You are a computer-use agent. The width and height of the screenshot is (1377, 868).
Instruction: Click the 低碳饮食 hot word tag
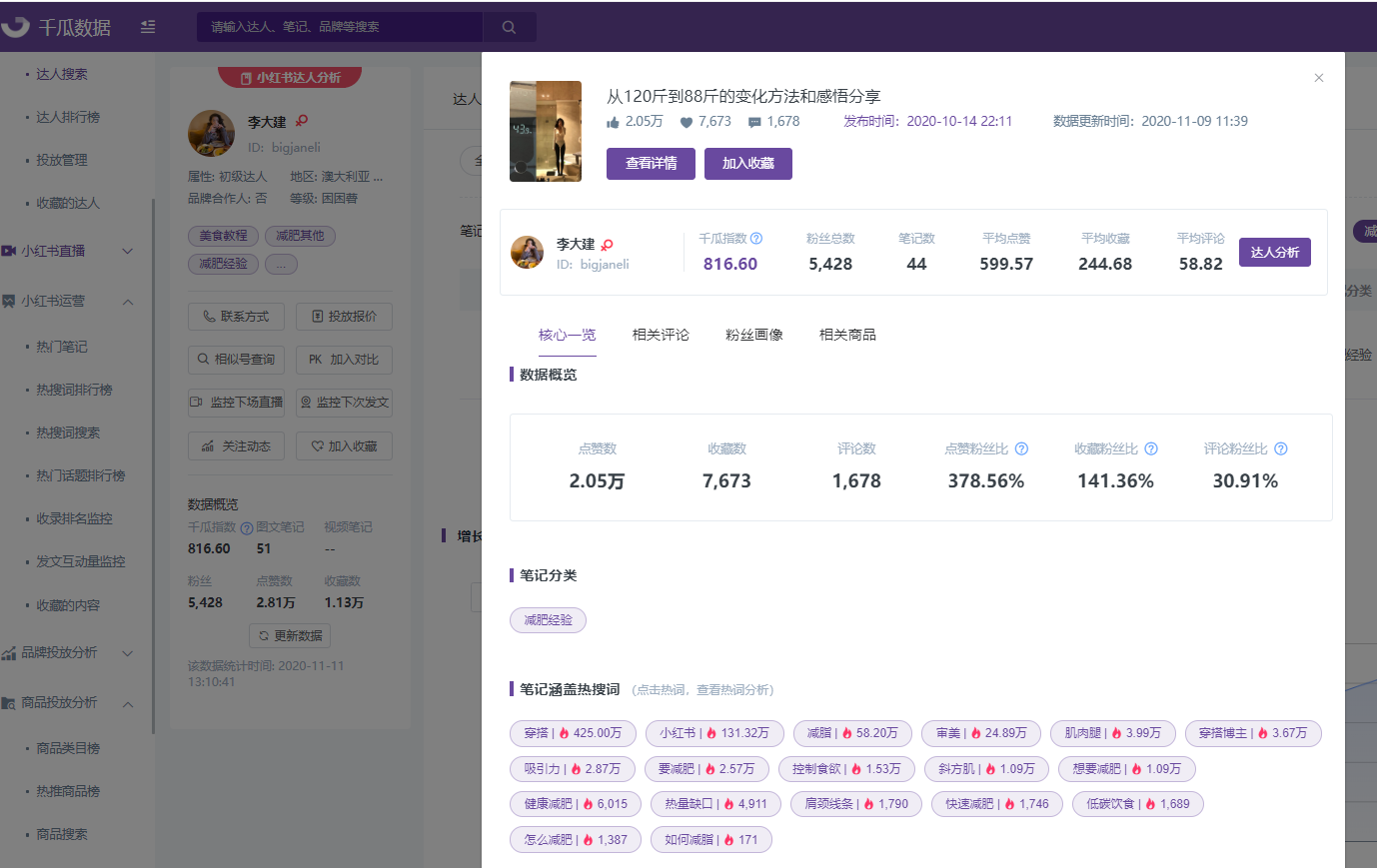click(1138, 804)
